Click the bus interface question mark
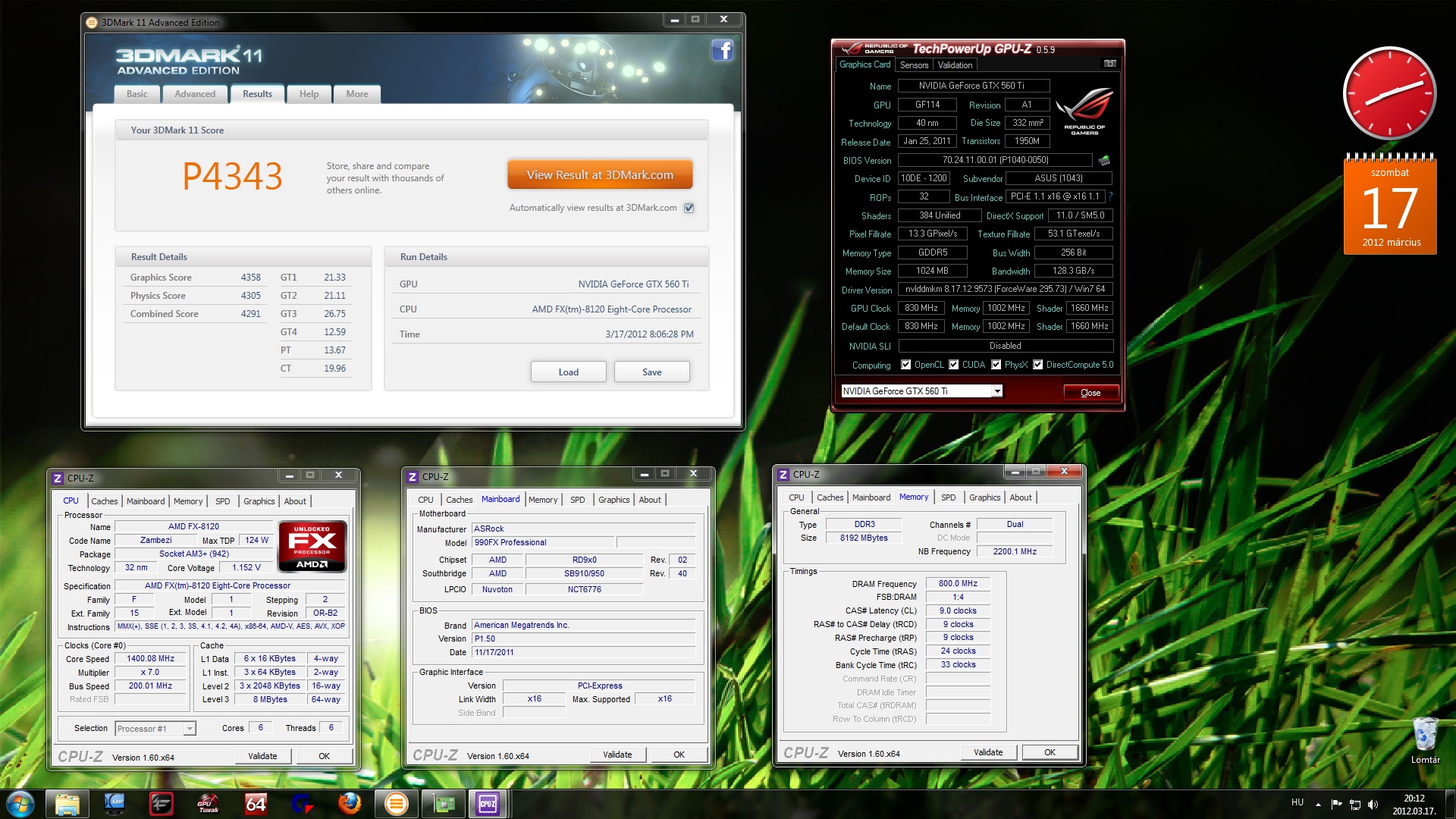Image resolution: width=1456 pixels, height=819 pixels. coord(1110,196)
